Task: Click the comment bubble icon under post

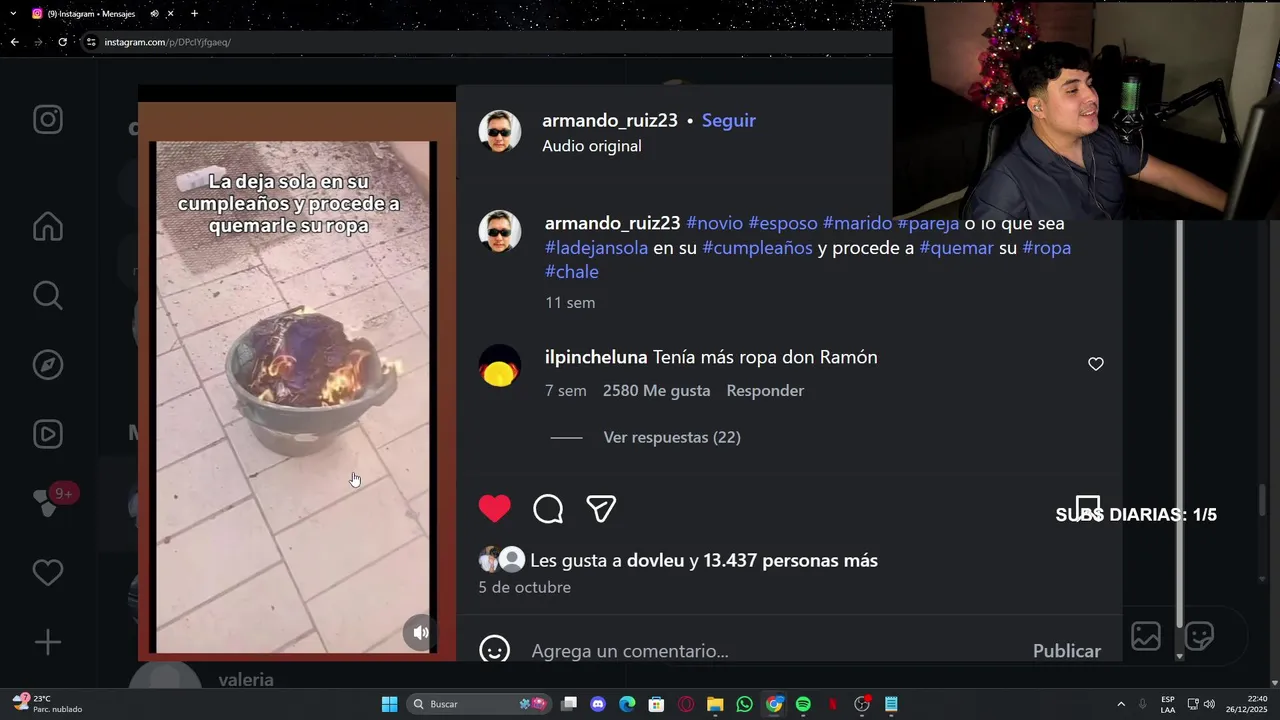Action: coord(548,509)
